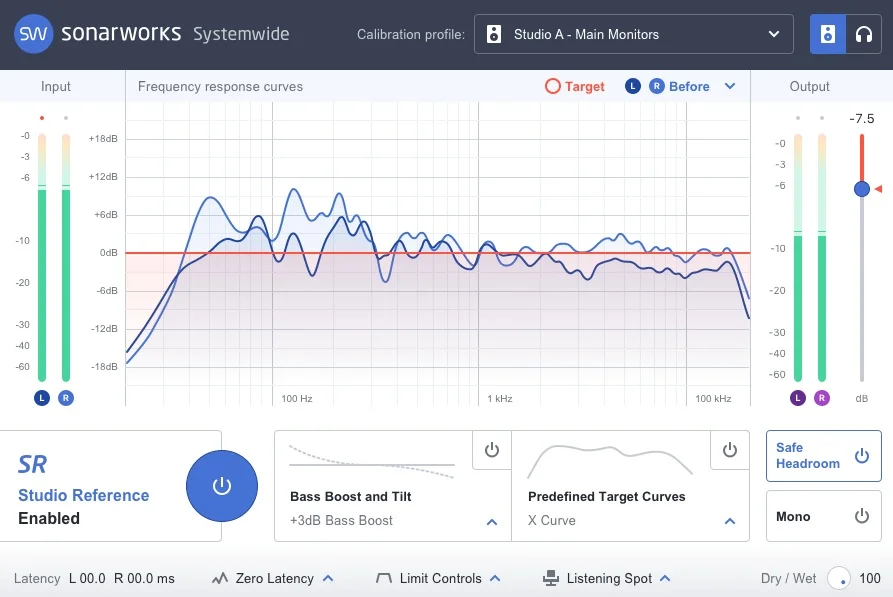This screenshot has height=597, width=893.
Task: Click the SR Studio Reference logo
Action: click(32, 465)
